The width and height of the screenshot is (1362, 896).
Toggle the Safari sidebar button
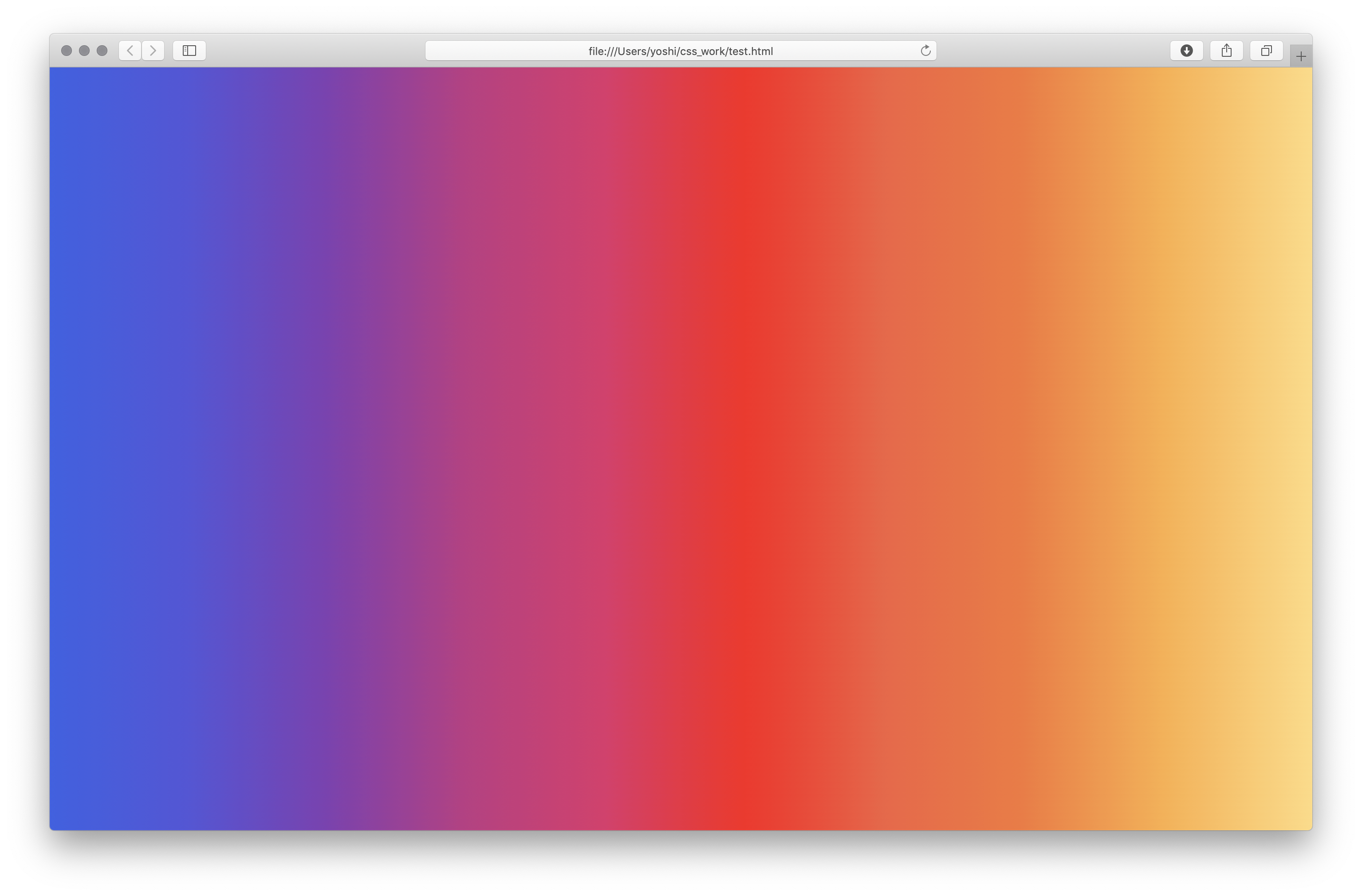pos(189,51)
